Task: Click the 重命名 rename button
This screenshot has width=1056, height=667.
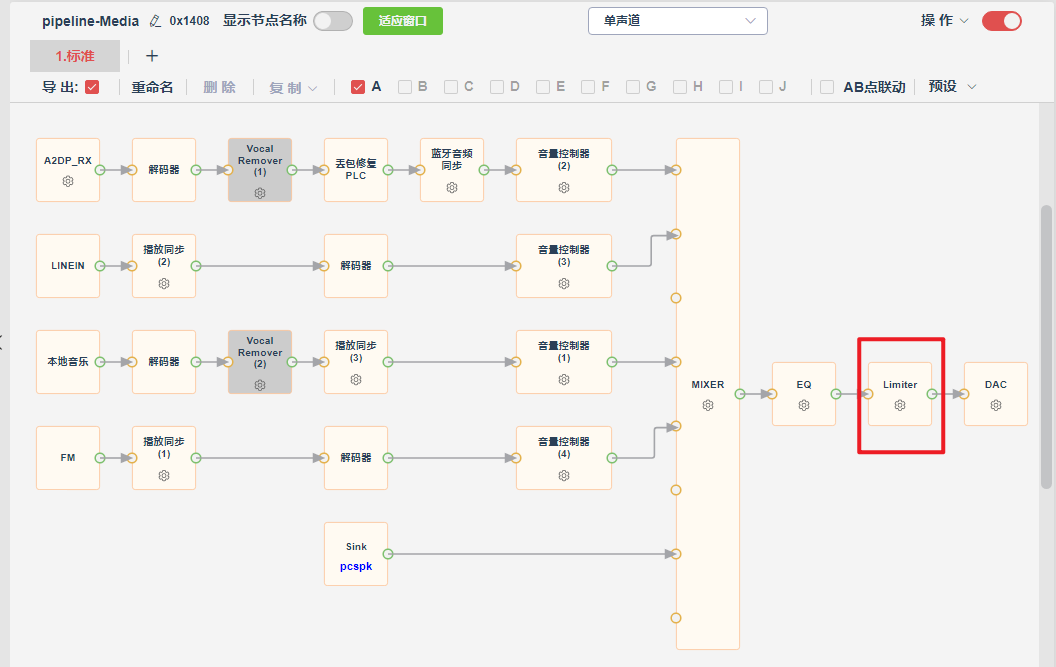Action: tap(152, 87)
